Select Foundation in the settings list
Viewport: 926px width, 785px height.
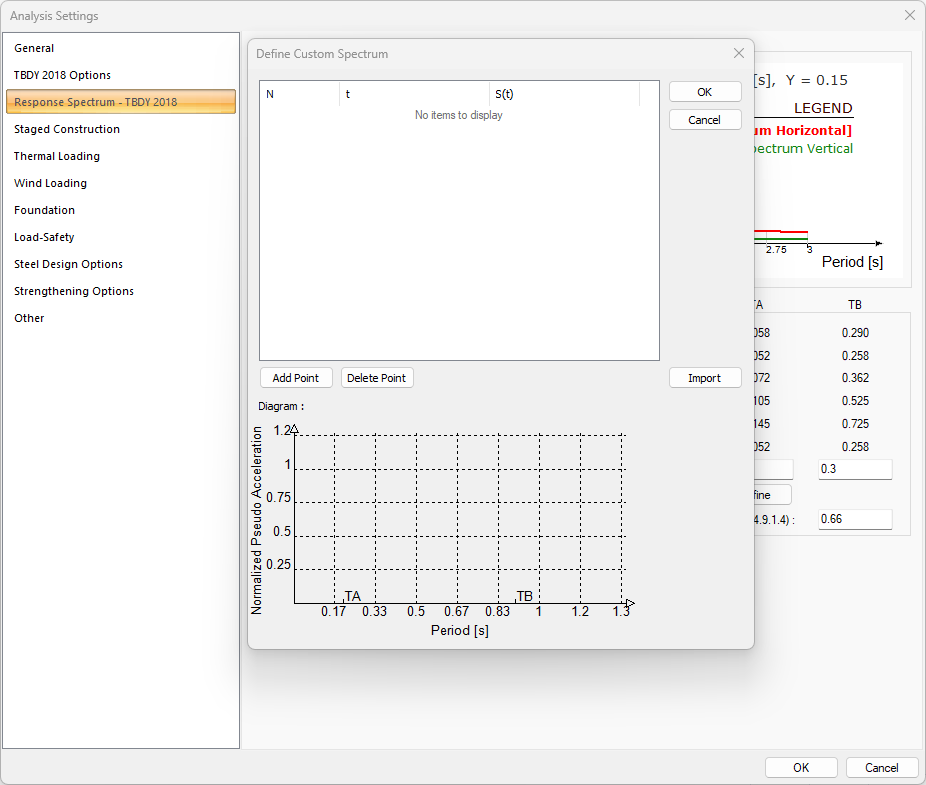pyautogui.click(x=45, y=210)
